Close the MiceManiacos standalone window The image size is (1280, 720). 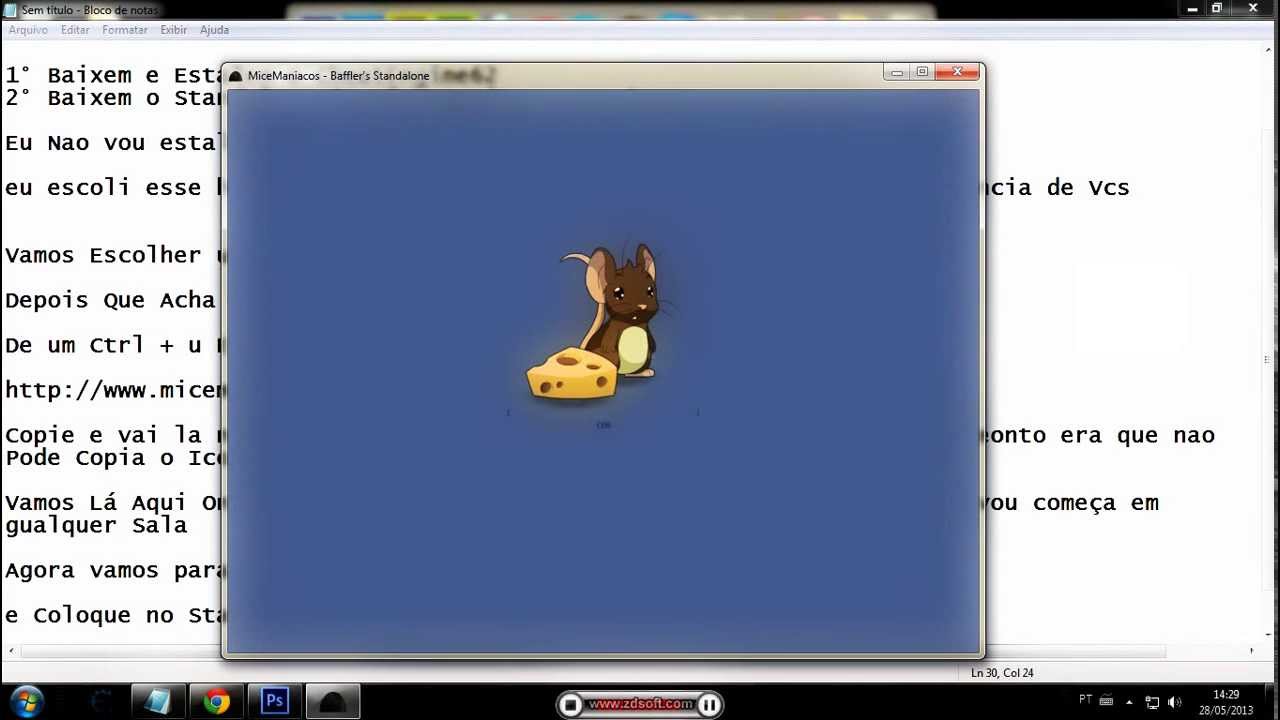[957, 72]
